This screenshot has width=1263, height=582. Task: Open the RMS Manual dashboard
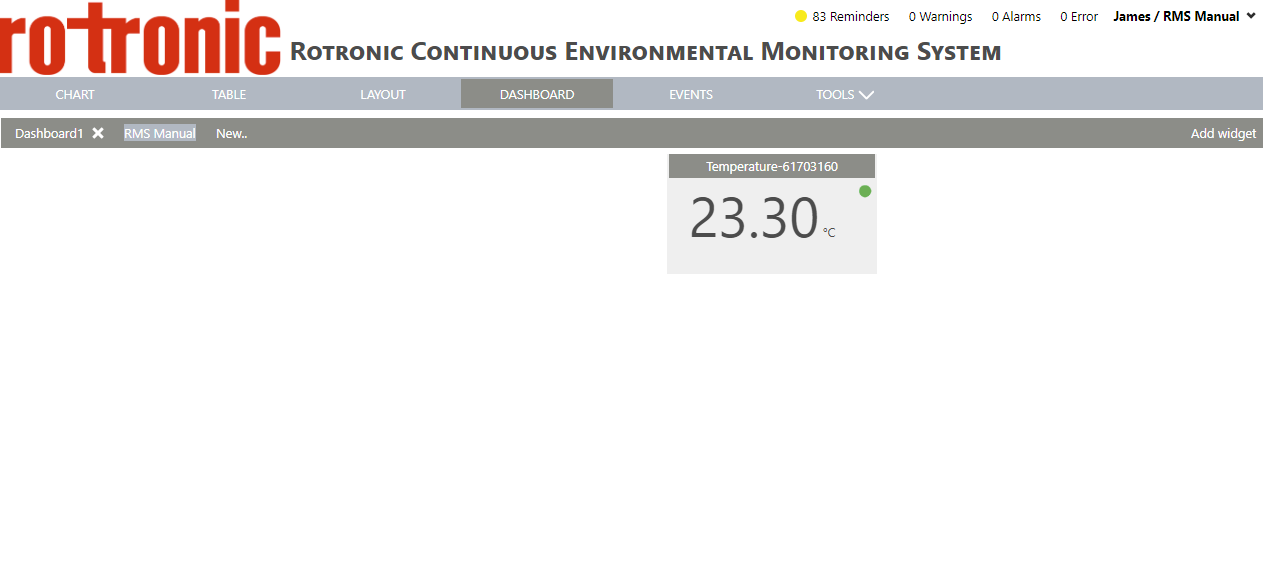[160, 133]
